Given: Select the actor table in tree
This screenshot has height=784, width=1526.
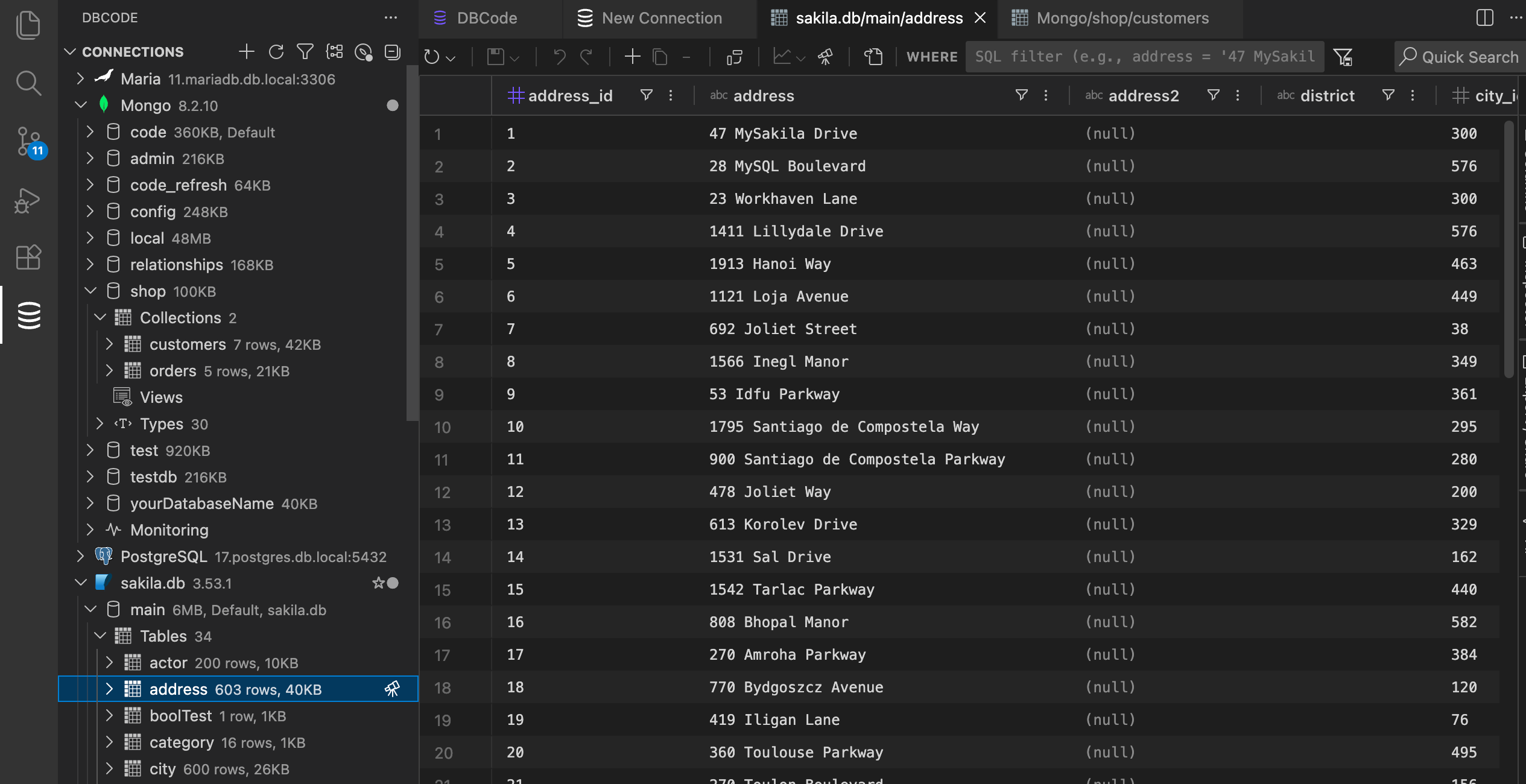Looking at the screenshot, I should click(x=238, y=662).
